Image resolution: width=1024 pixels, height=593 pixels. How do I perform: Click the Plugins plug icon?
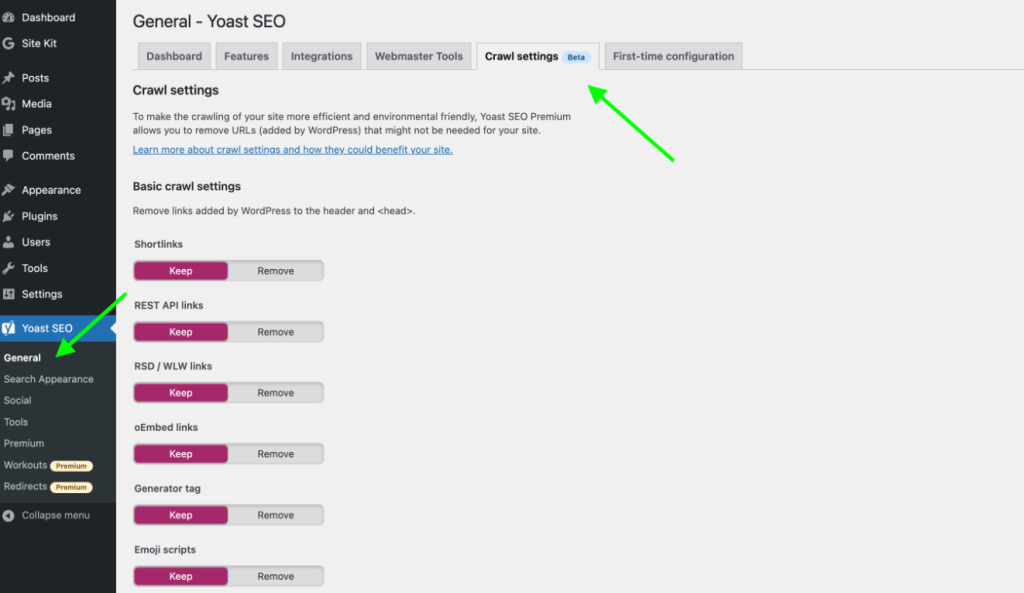[x=8, y=216]
